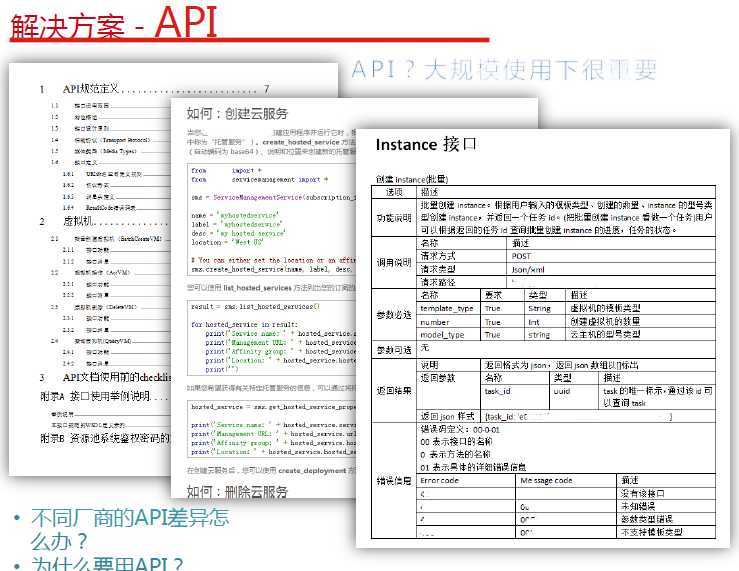Click the '参数必选' row label

coord(394,314)
